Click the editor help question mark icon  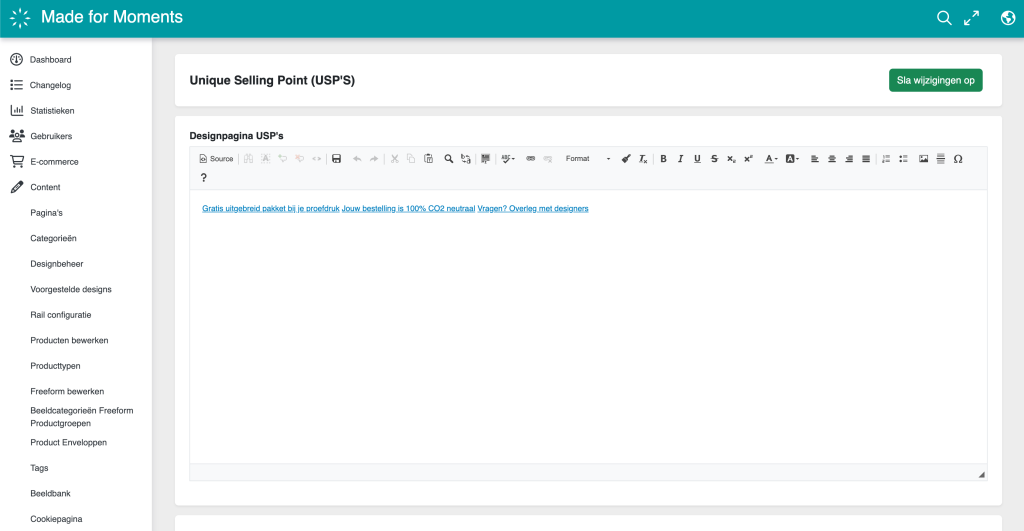coord(204,178)
